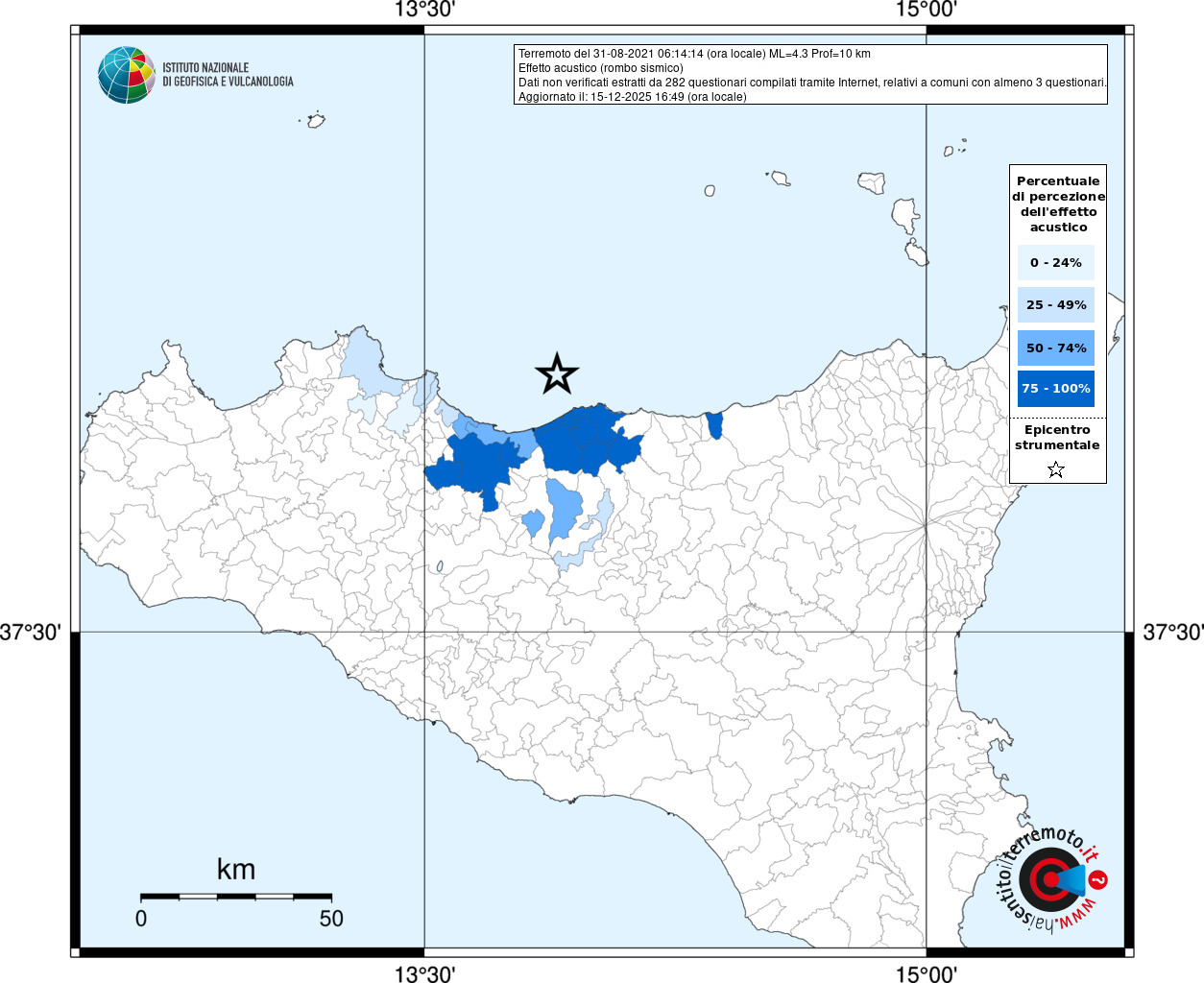
Task: Select the 25 - 49% legend swatch
Action: [x=1056, y=304]
